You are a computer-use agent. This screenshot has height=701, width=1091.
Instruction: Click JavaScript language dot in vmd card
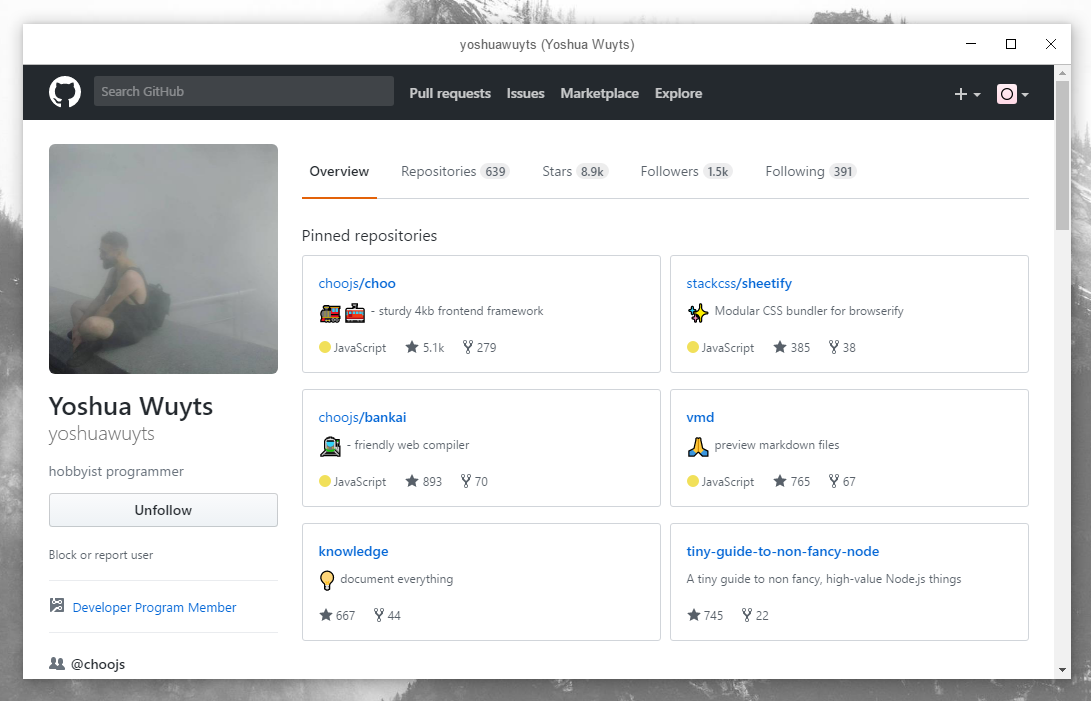coord(692,480)
